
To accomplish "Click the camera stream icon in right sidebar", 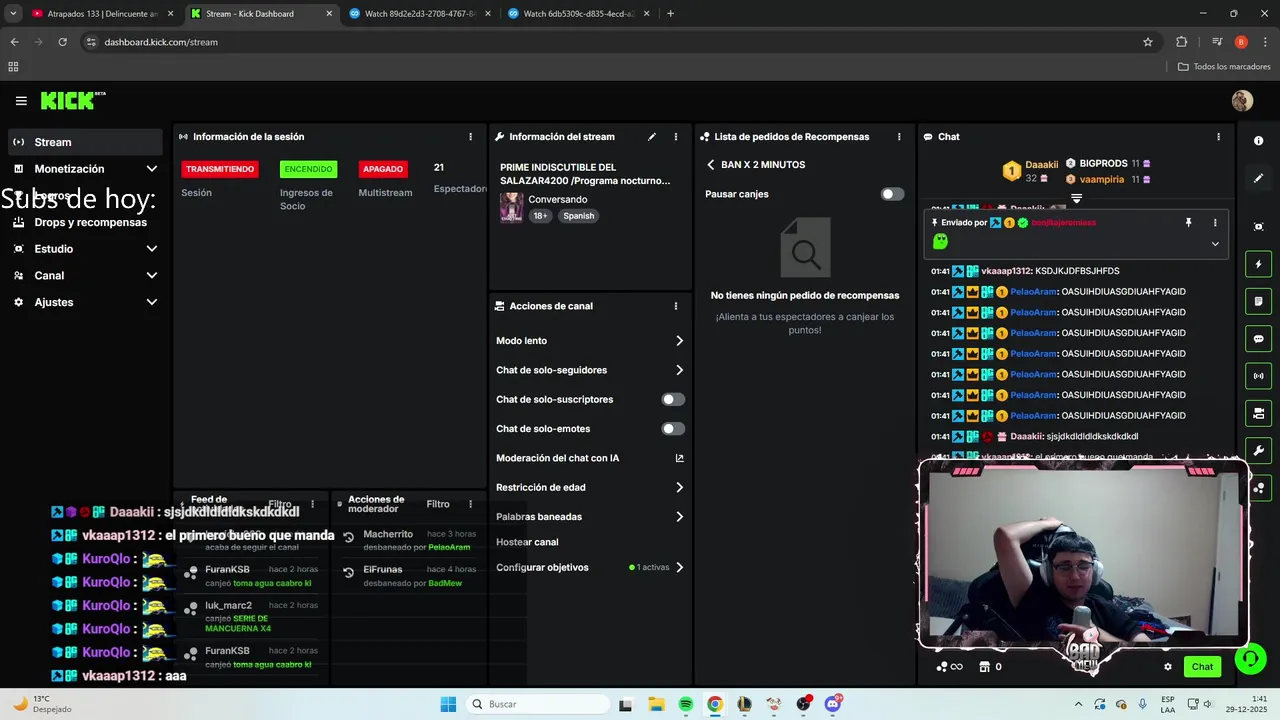I will click(1259, 413).
